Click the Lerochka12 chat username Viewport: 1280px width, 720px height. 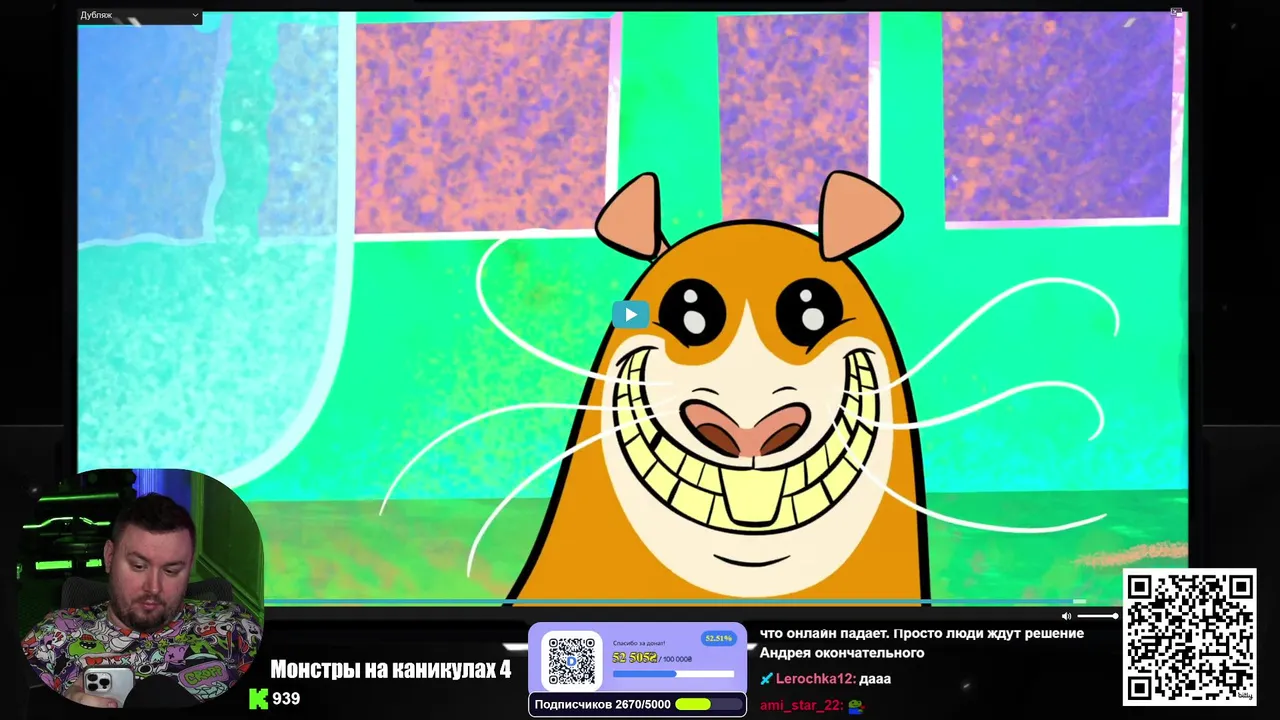coord(815,678)
